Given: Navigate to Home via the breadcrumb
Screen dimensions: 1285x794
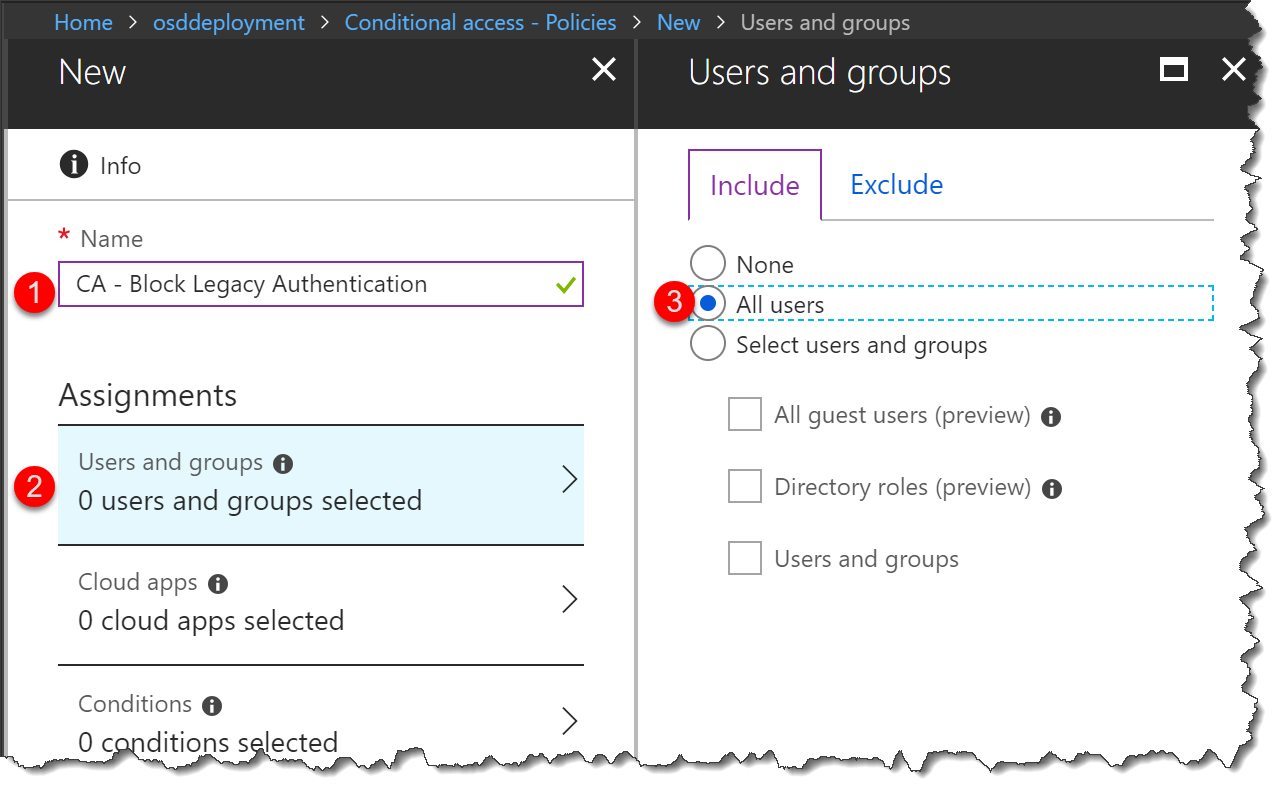Looking at the screenshot, I should tap(83, 21).
